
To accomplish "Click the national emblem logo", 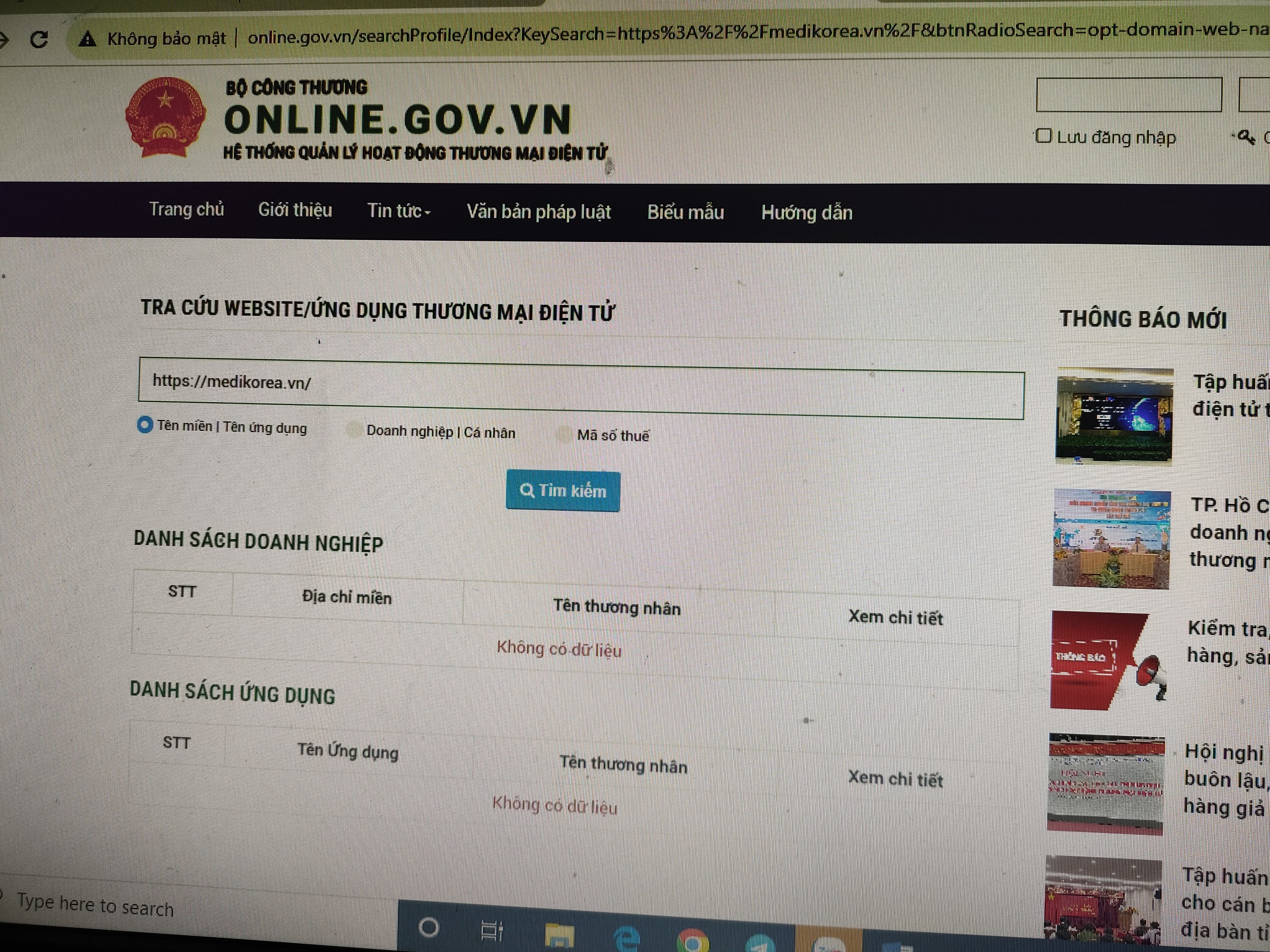I will (165, 118).
